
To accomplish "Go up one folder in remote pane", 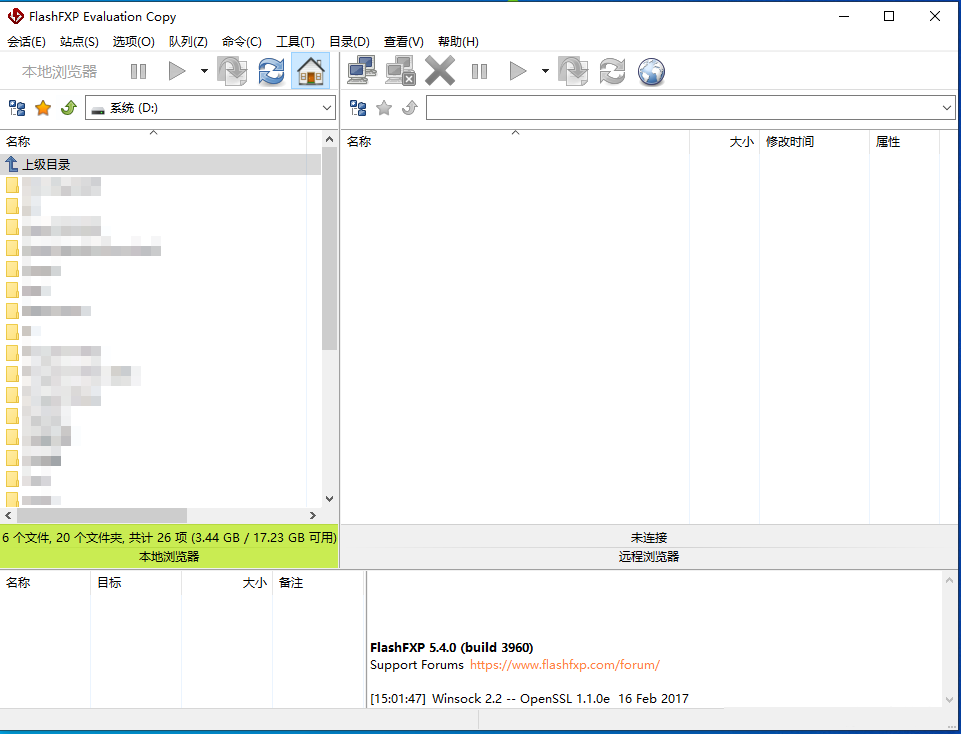I will coord(409,108).
